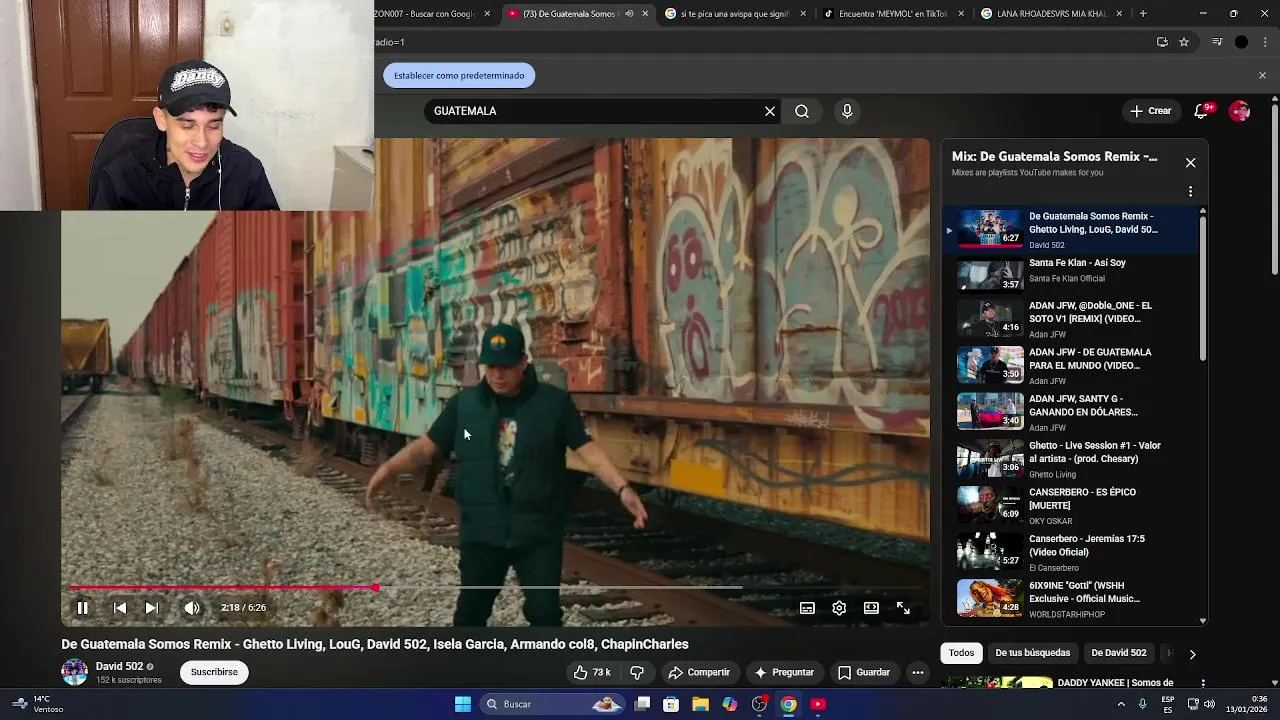Viewport: 1280px width, 720px height.
Task: Play Canserbero - Jeremías 17:5 video
Action: (1070, 553)
